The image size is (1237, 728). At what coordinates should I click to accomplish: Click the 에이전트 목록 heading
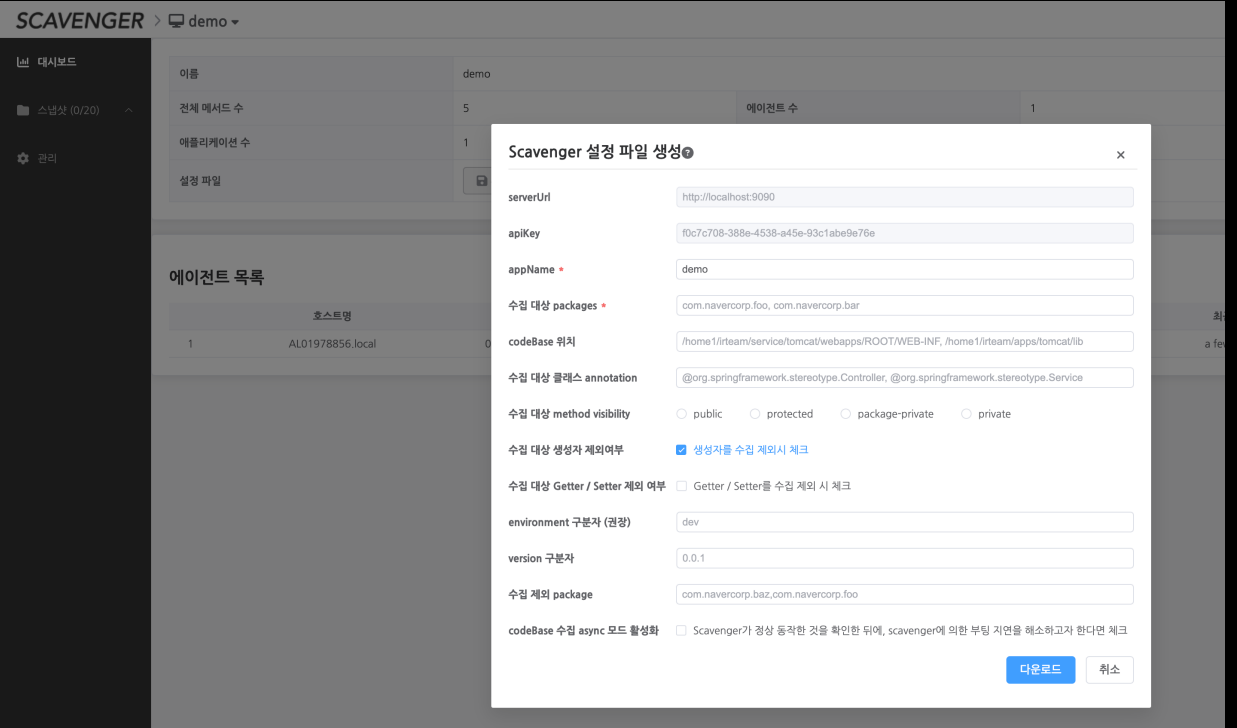click(216, 277)
